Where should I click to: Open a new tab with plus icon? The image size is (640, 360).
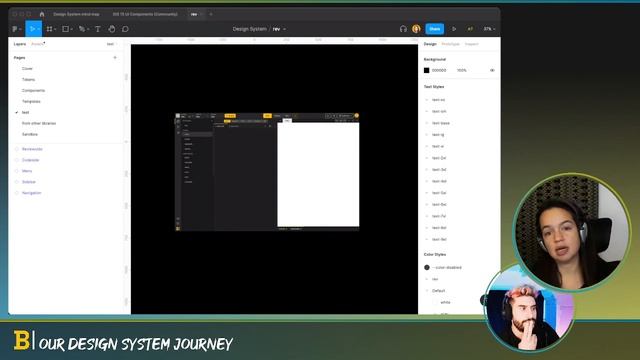point(211,14)
